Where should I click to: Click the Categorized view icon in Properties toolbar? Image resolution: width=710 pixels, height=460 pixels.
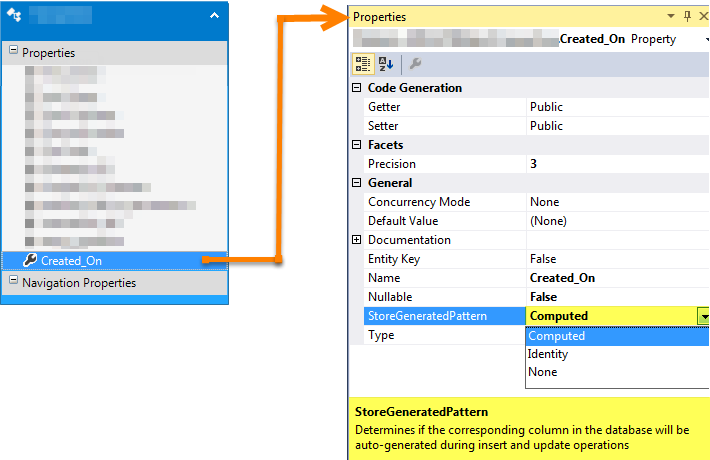(x=363, y=64)
